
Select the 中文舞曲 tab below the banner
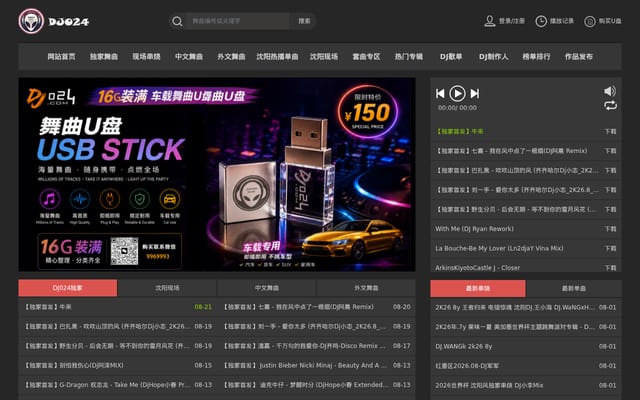[267, 288]
